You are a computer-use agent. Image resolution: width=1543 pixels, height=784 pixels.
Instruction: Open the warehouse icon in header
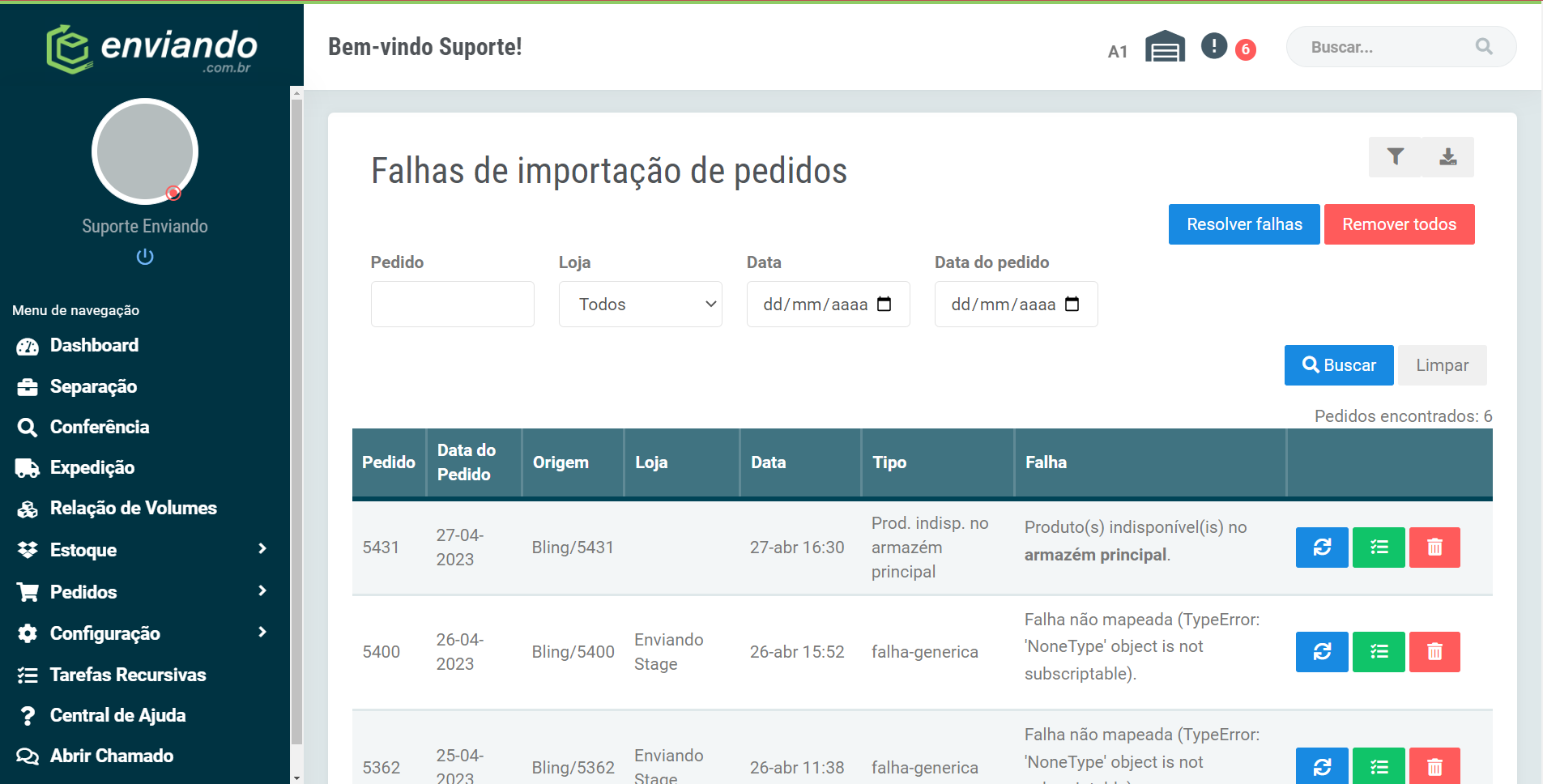[x=1165, y=47]
